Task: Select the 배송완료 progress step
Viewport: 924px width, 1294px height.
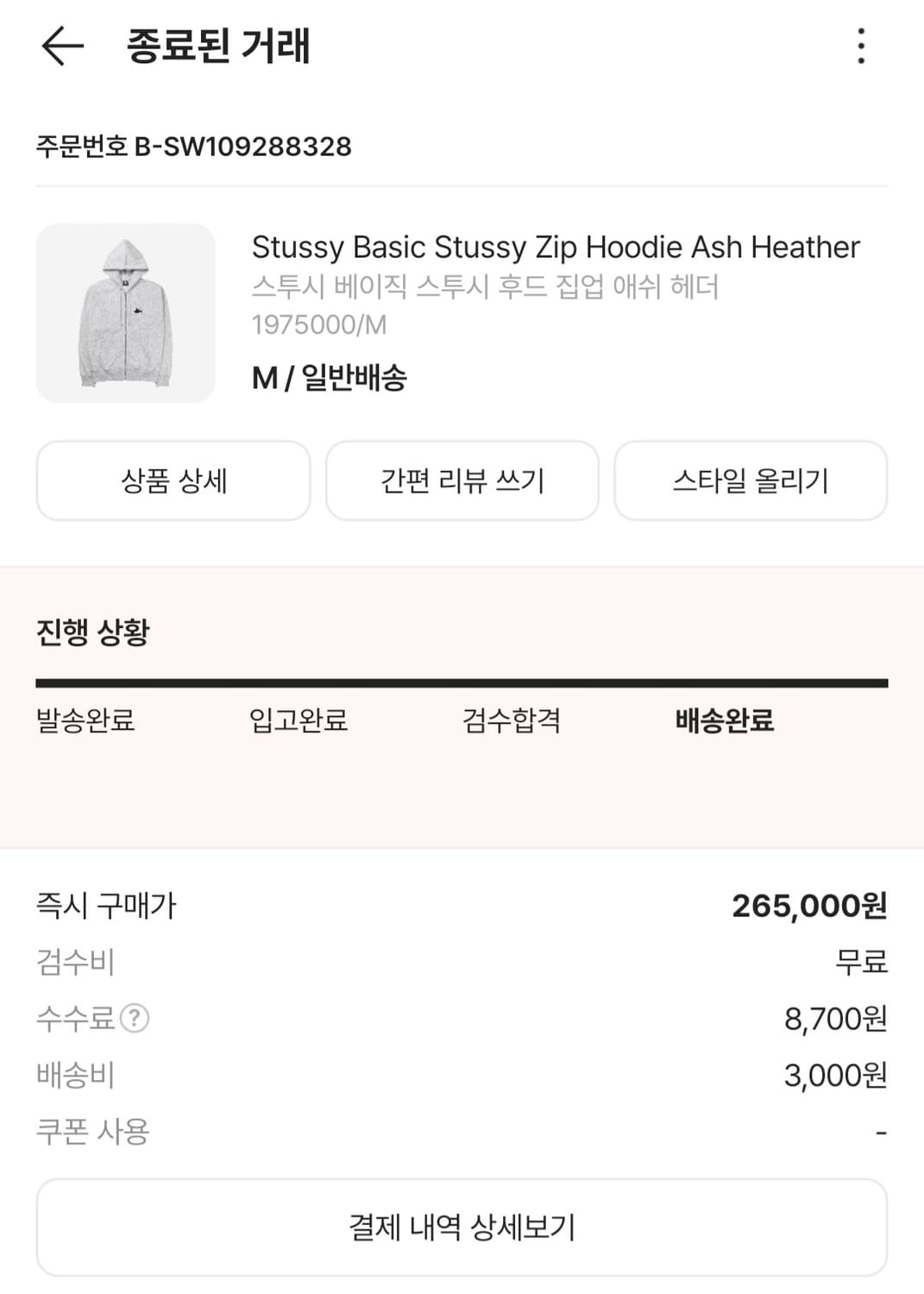Action: point(725,720)
